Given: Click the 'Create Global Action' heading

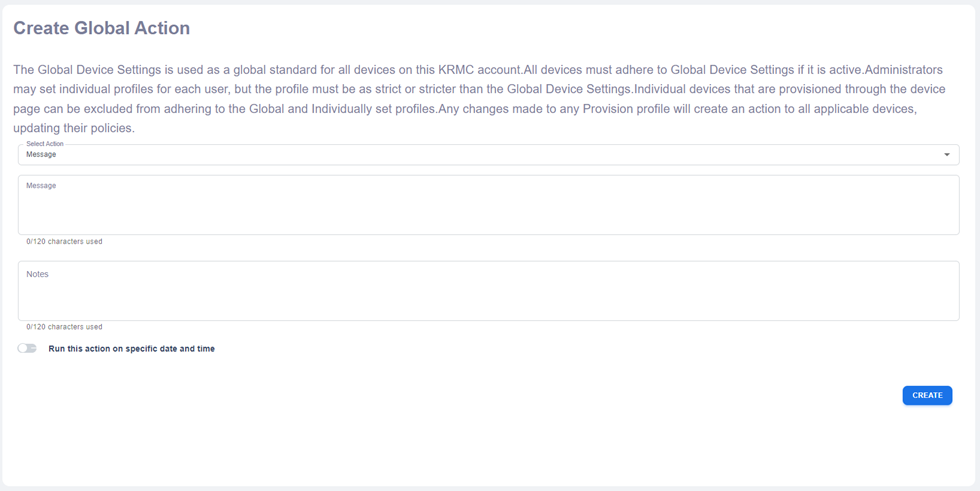Looking at the screenshot, I should click(101, 28).
